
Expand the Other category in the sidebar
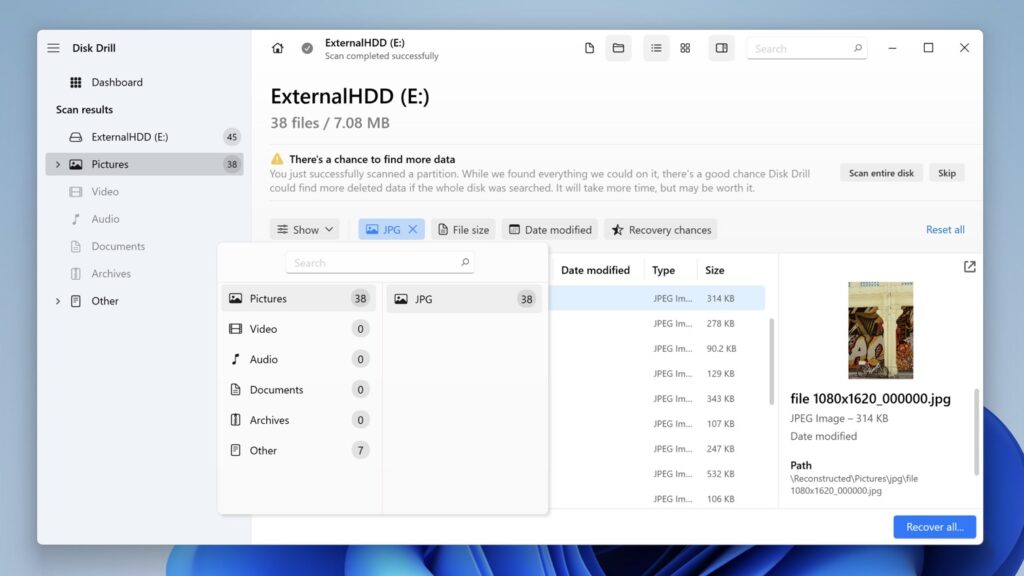(x=57, y=301)
